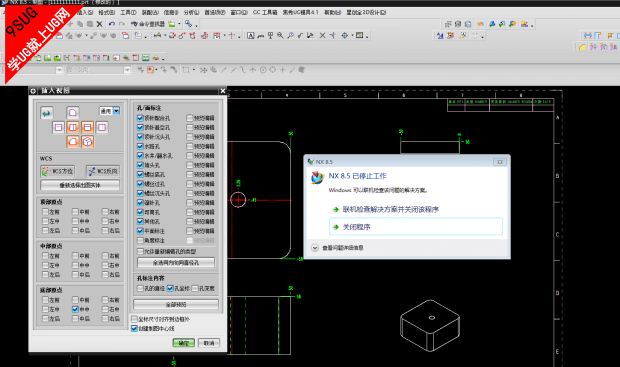Click the WCS方位 button
This screenshot has width=620, height=367.
[x=58, y=171]
